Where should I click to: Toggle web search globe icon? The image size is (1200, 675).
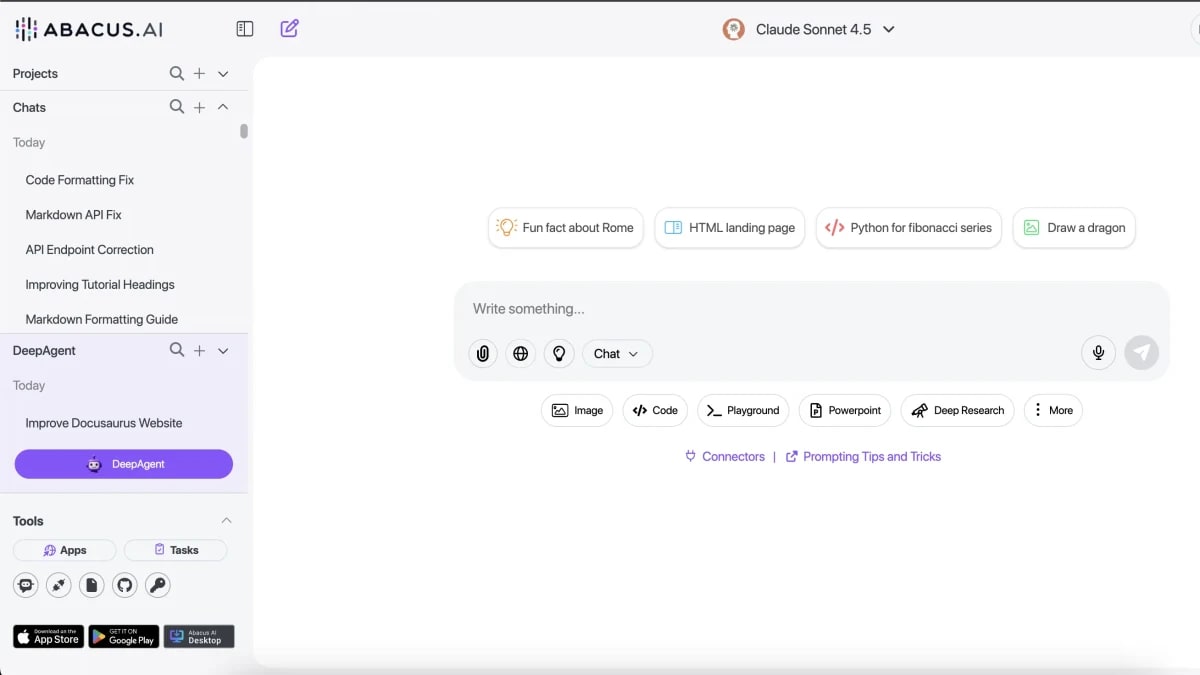[x=521, y=353]
